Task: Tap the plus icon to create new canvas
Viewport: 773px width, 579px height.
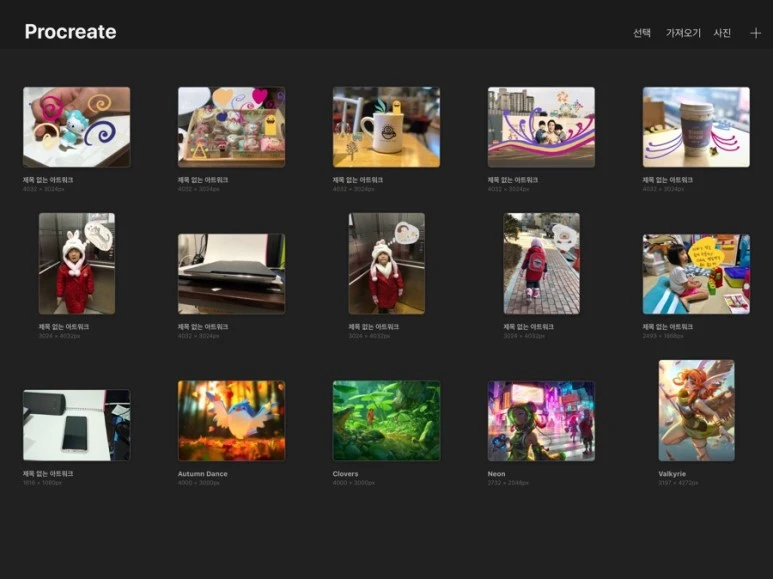Action: tap(755, 33)
